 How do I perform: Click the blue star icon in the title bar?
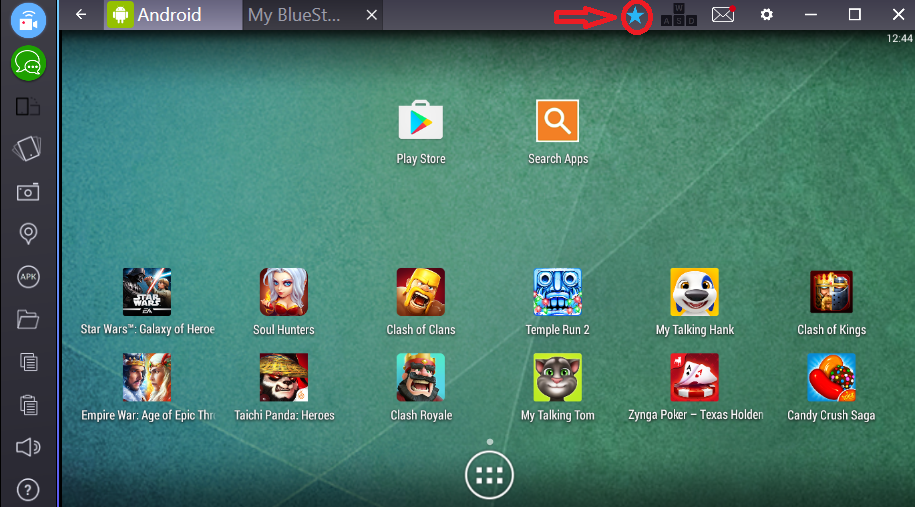[635, 16]
